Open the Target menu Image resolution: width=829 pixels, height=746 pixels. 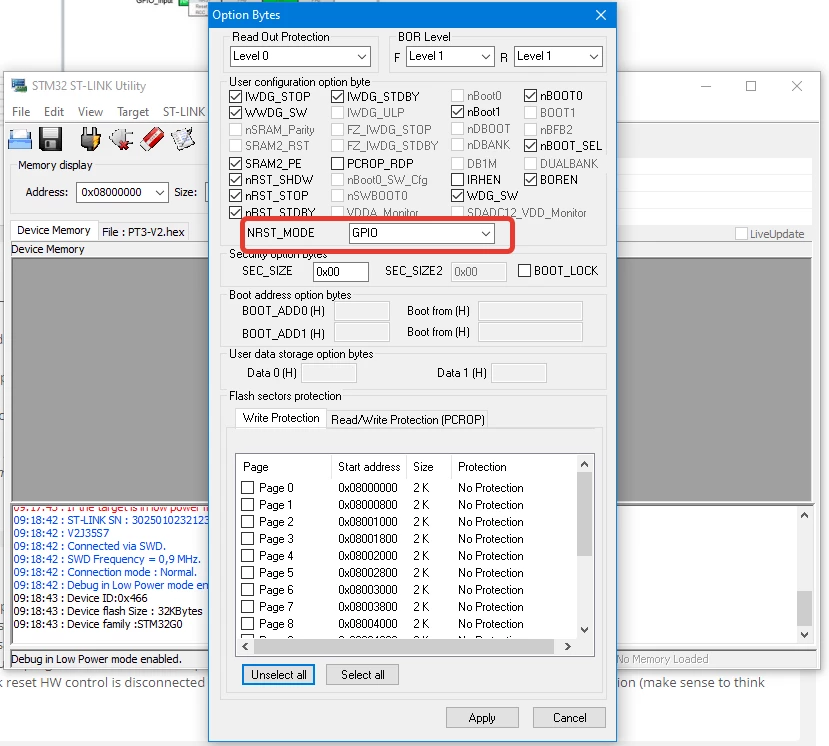(133, 112)
